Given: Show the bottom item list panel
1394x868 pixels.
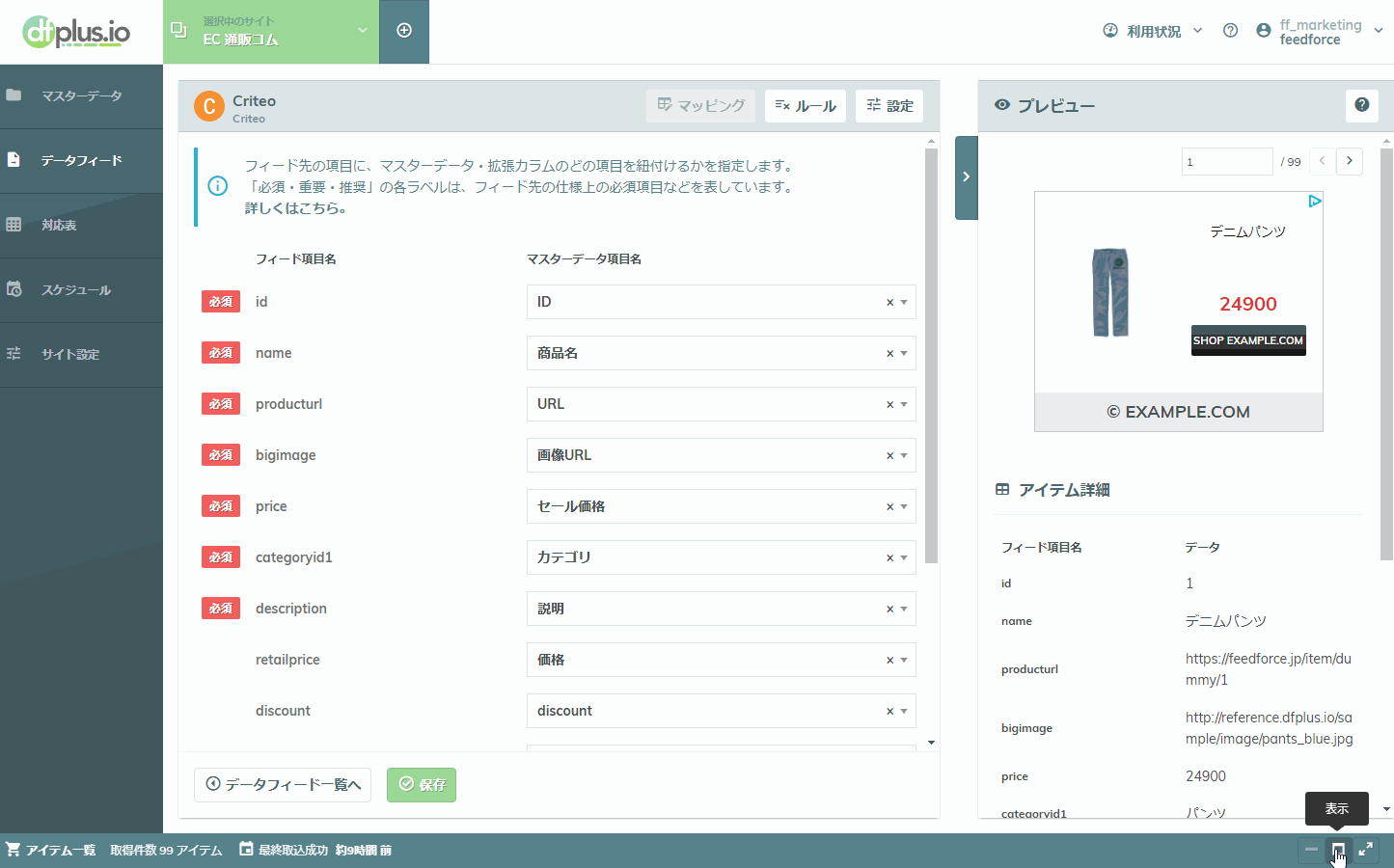Looking at the screenshot, I should click(x=1338, y=850).
